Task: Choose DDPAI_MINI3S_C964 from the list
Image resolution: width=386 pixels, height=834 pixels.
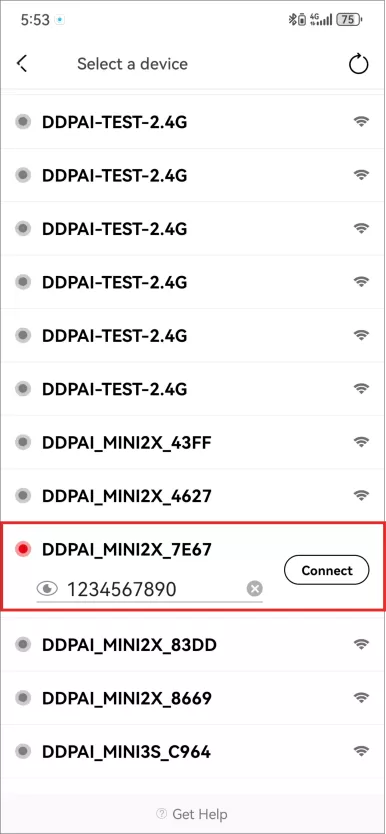Action: (193, 752)
